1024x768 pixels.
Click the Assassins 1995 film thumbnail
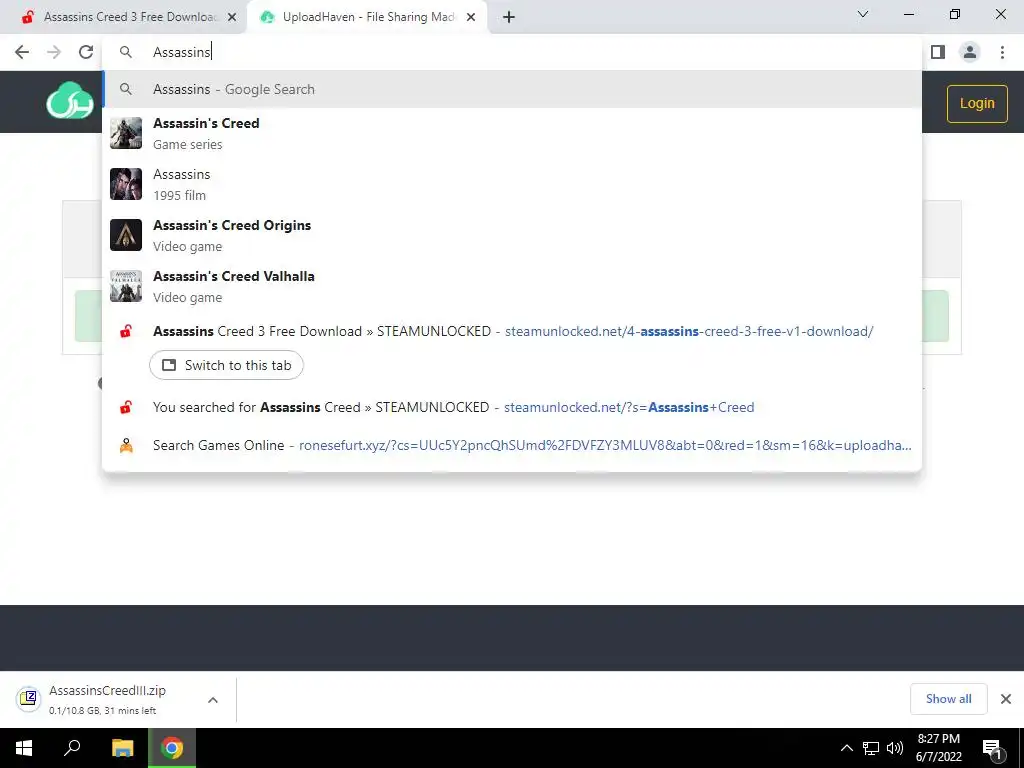click(x=126, y=184)
